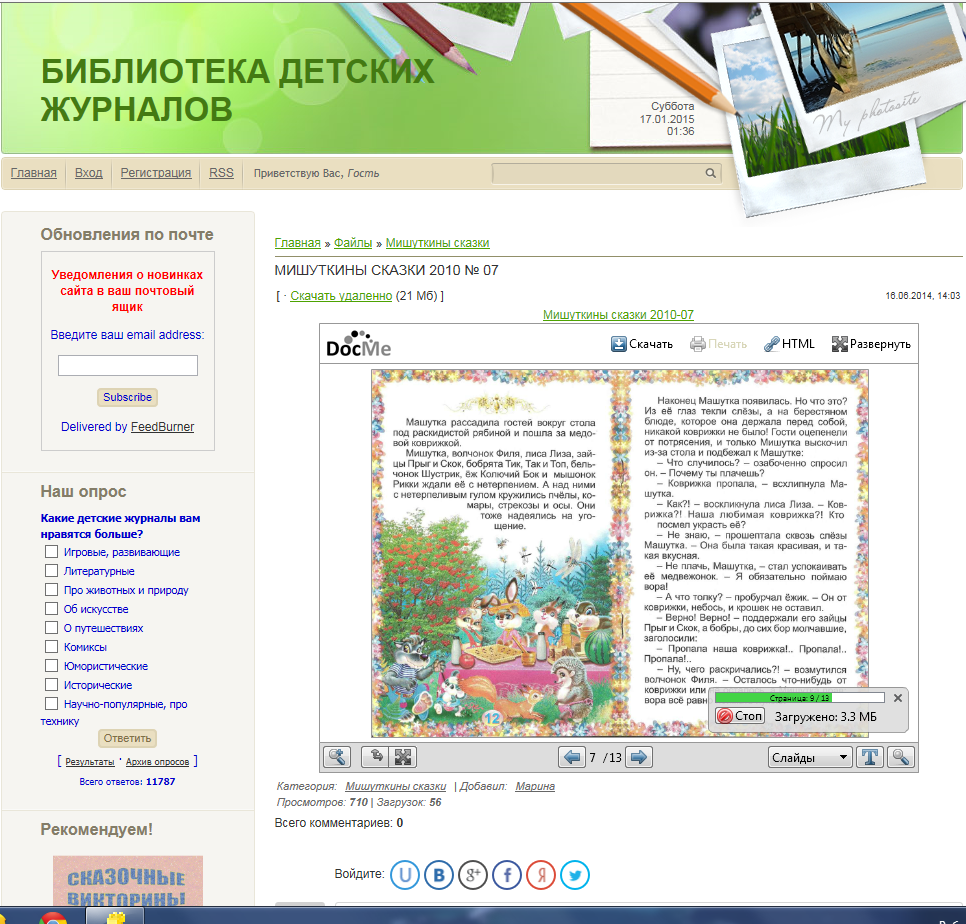Check the Про животных и природу option
Image resolution: width=966 pixels, height=924 pixels.
click(x=52, y=590)
